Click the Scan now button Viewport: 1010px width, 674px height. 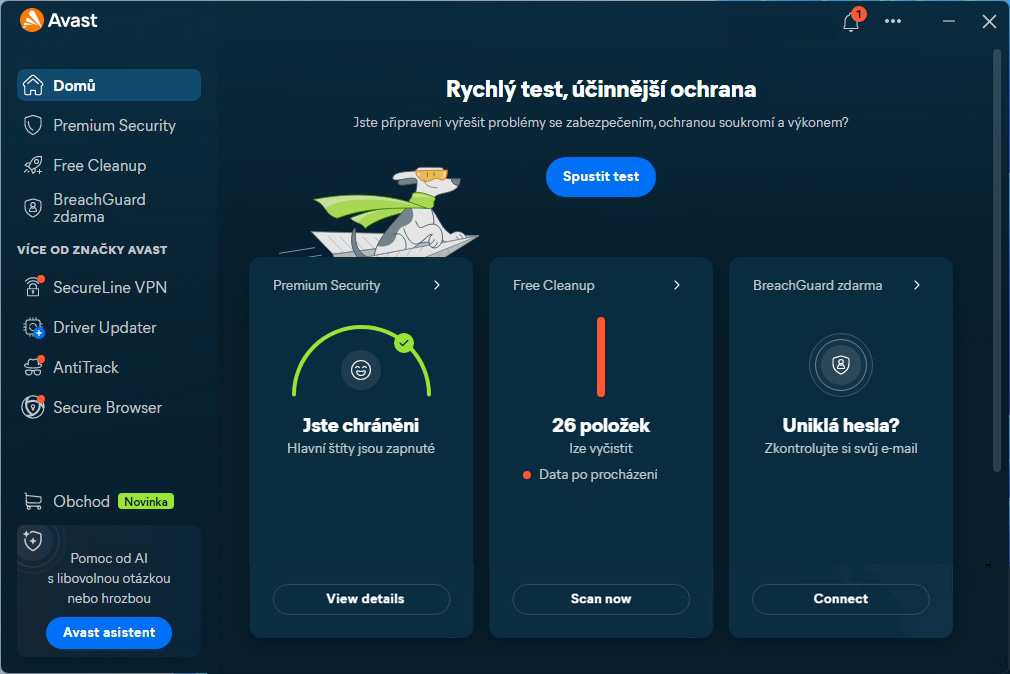tap(601, 599)
